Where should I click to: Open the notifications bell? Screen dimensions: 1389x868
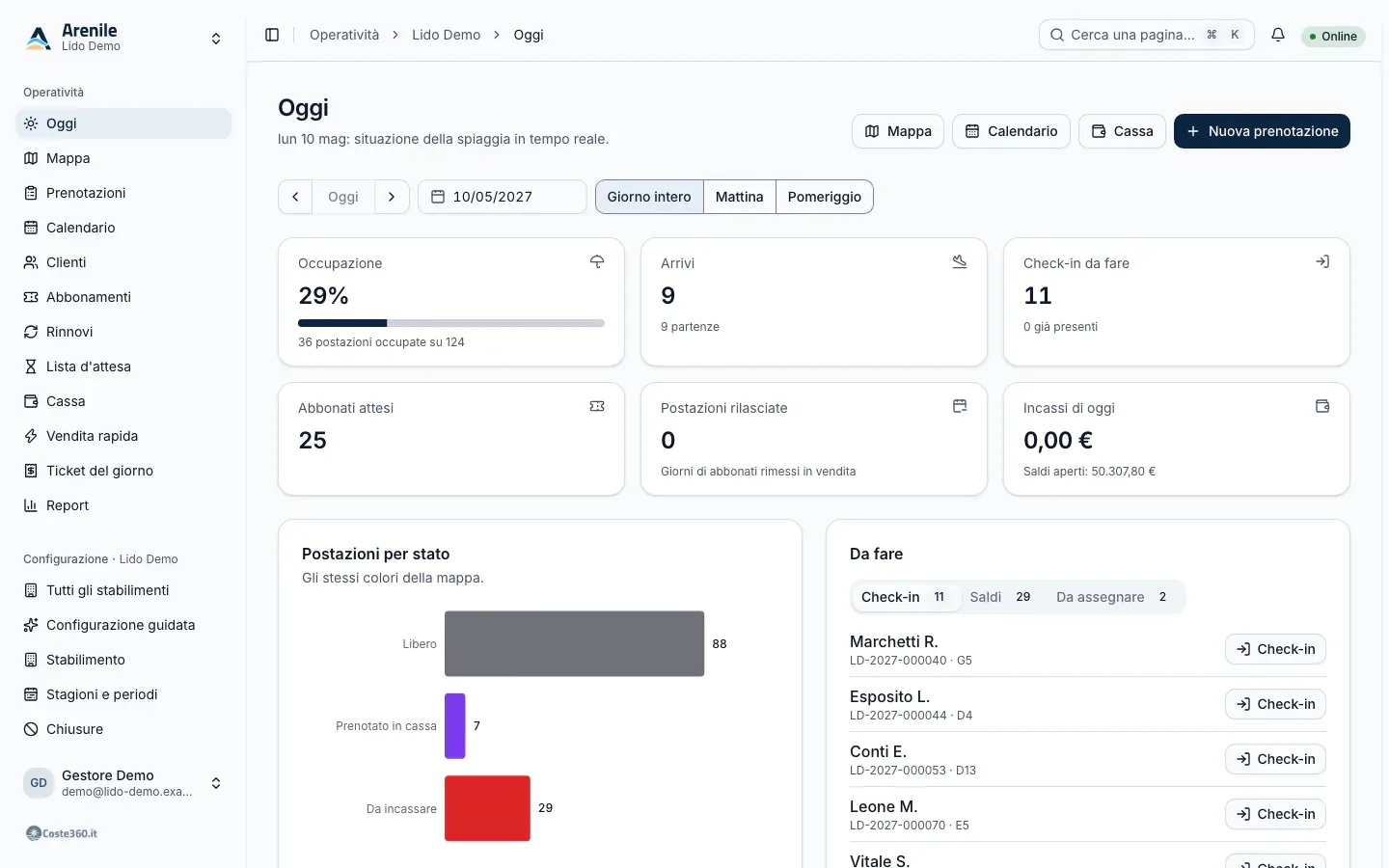tap(1278, 35)
